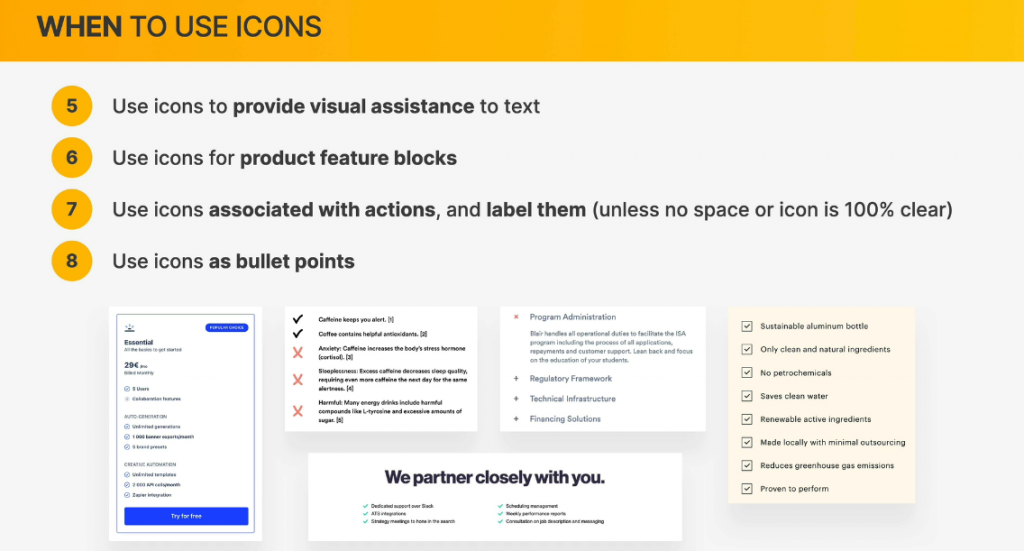This screenshot has width=1024, height=551.
Task: Click the 'We partner closely with you' heading
Action: pos(494,478)
